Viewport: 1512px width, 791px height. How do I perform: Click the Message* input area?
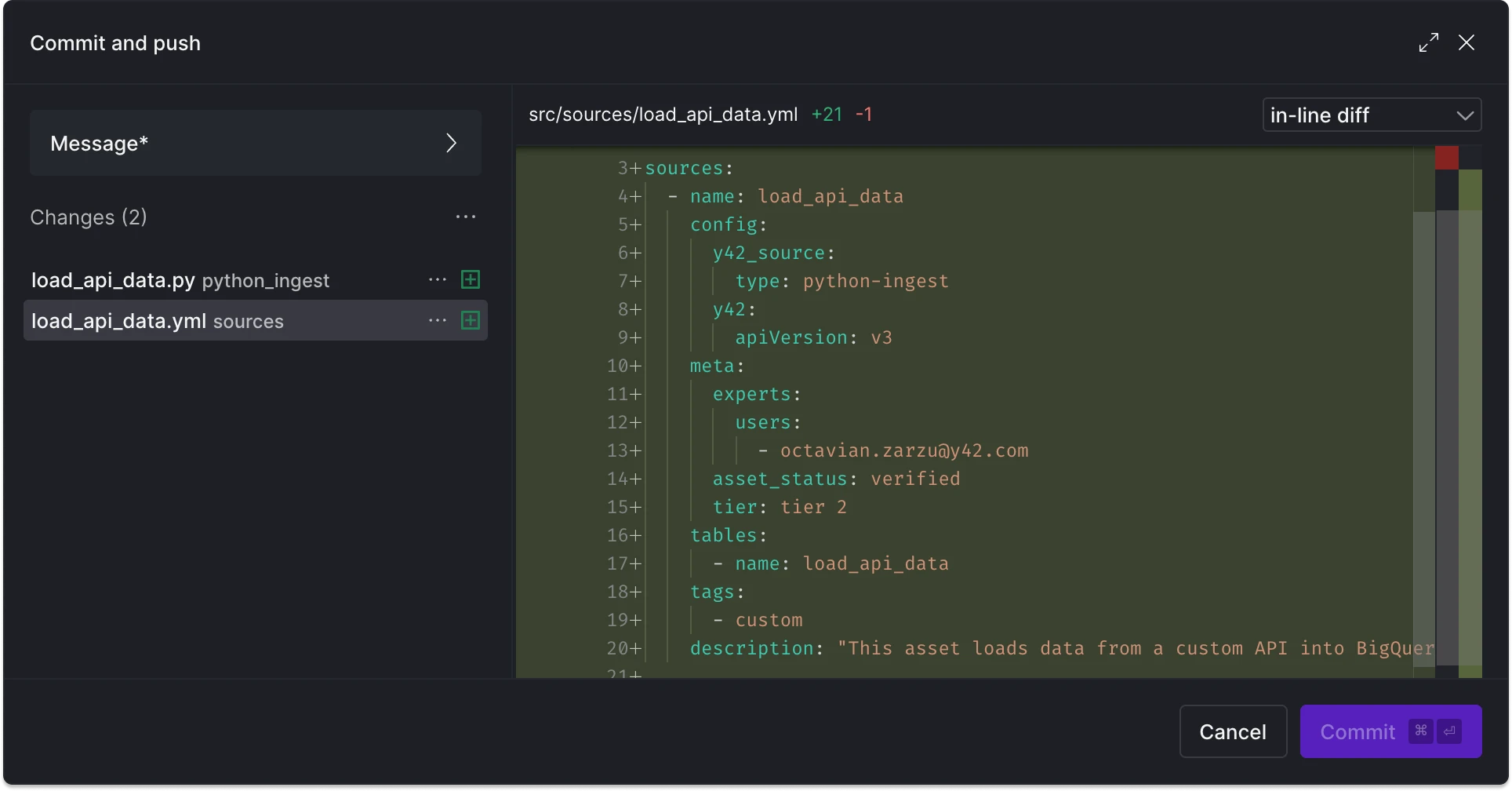tap(235, 143)
